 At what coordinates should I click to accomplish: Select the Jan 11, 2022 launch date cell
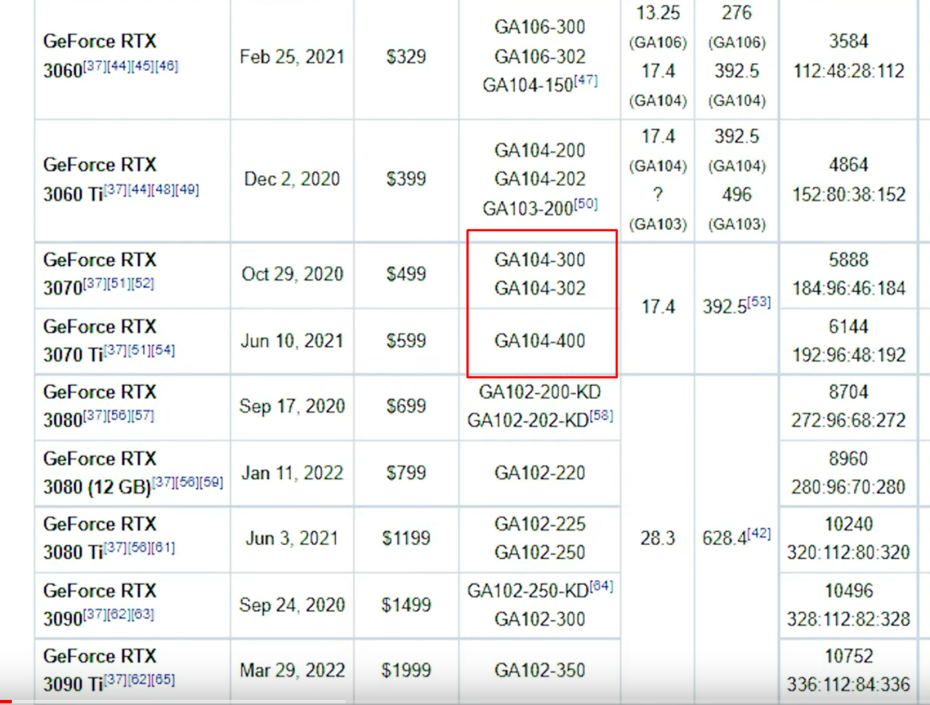[x=292, y=473]
